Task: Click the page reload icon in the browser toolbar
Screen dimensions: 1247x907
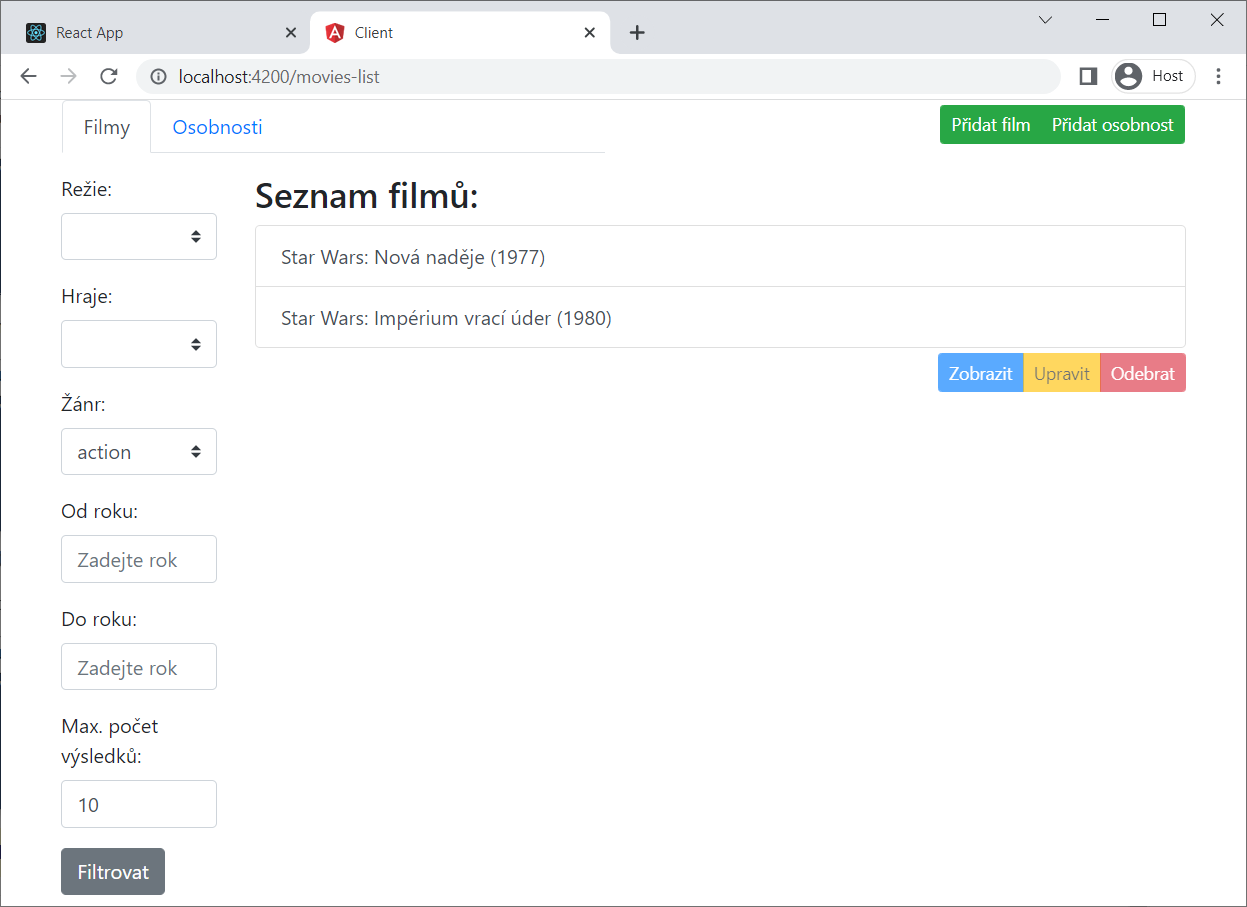Action: [x=108, y=76]
